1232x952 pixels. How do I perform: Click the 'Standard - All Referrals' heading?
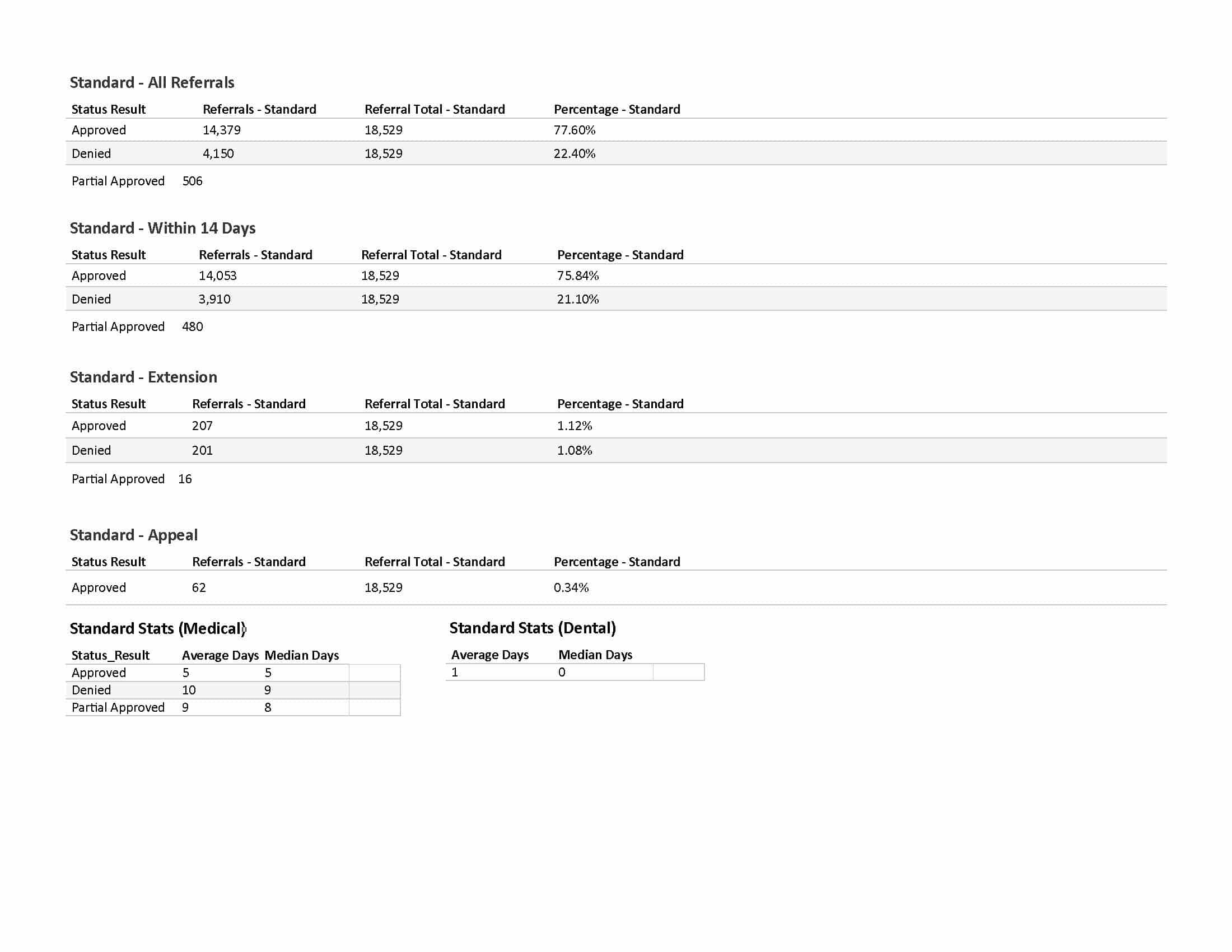(152, 82)
